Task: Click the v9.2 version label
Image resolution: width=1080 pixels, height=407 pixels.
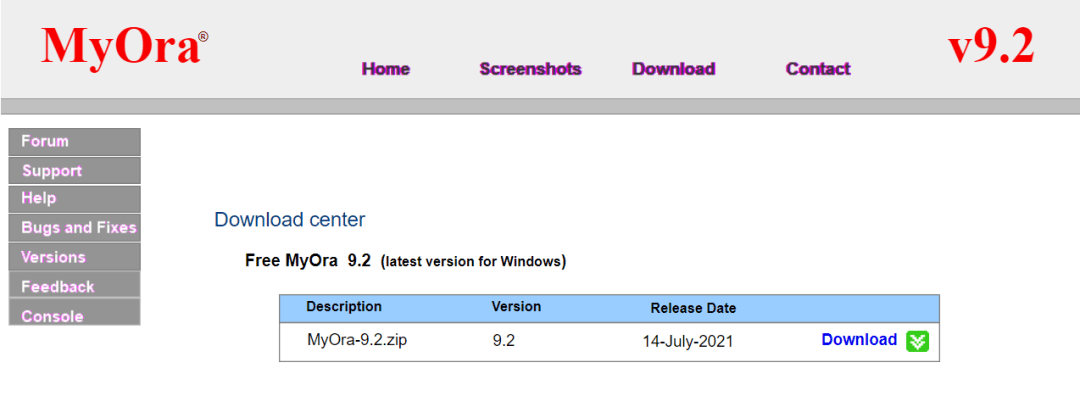Action: pyautogui.click(x=991, y=47)
